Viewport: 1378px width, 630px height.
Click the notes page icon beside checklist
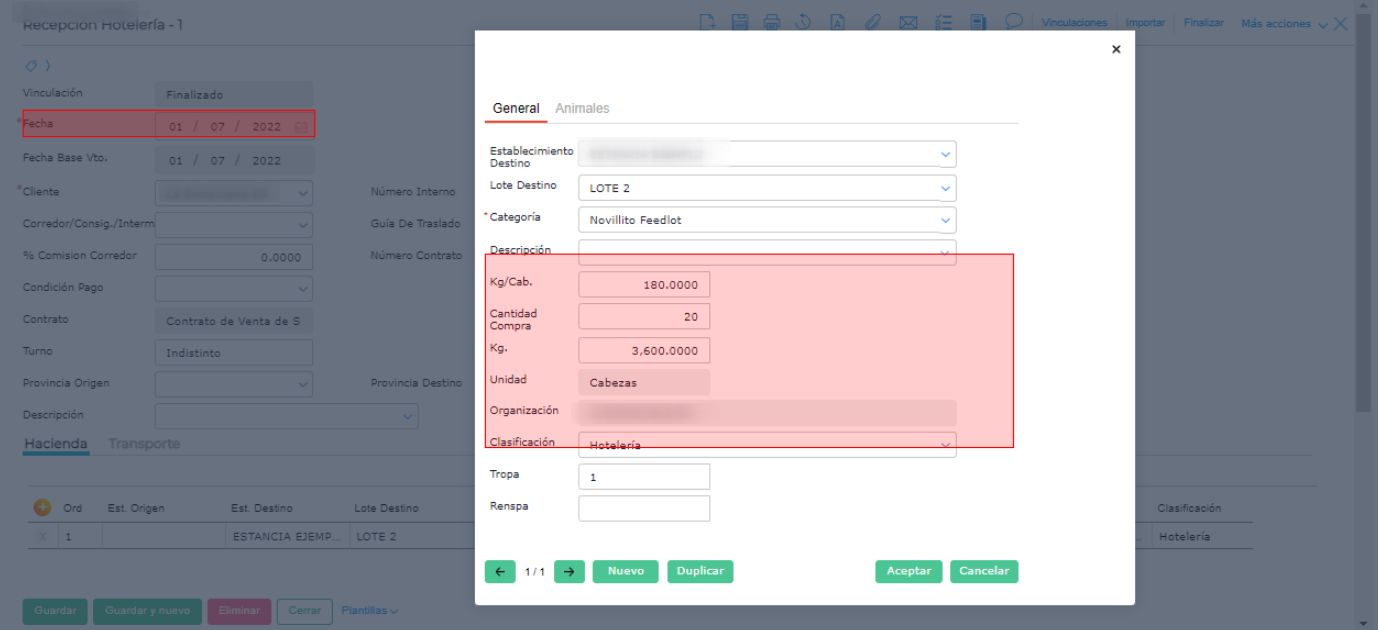[x=978, y=22]
